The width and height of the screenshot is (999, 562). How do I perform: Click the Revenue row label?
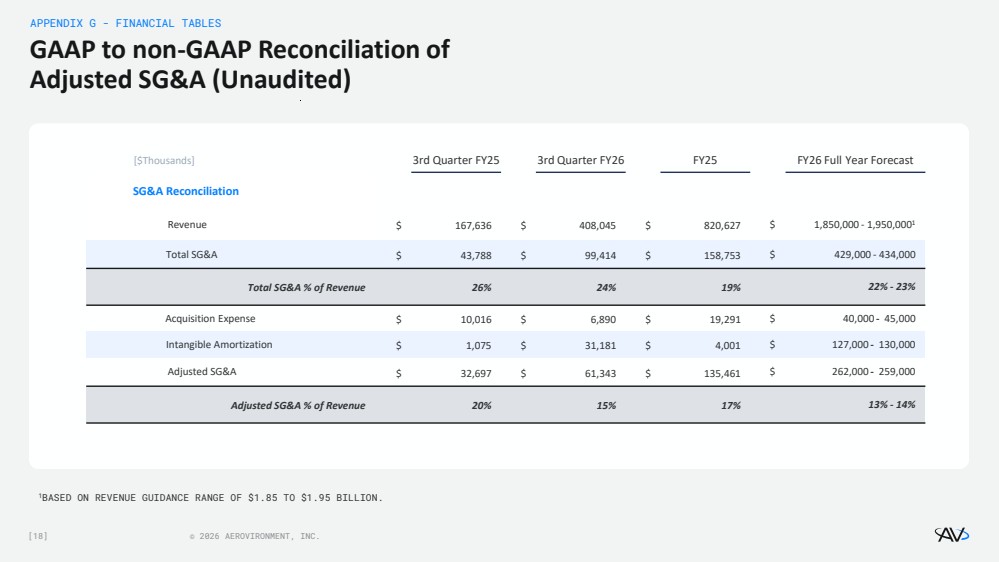[x=187, y=225]
